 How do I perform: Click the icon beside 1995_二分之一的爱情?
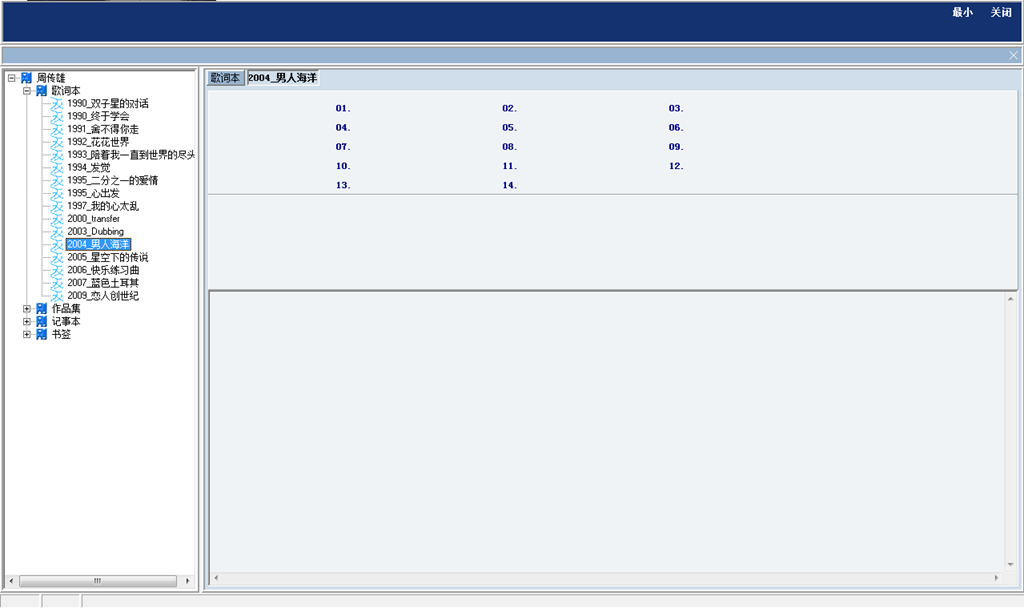coord(57,180)
